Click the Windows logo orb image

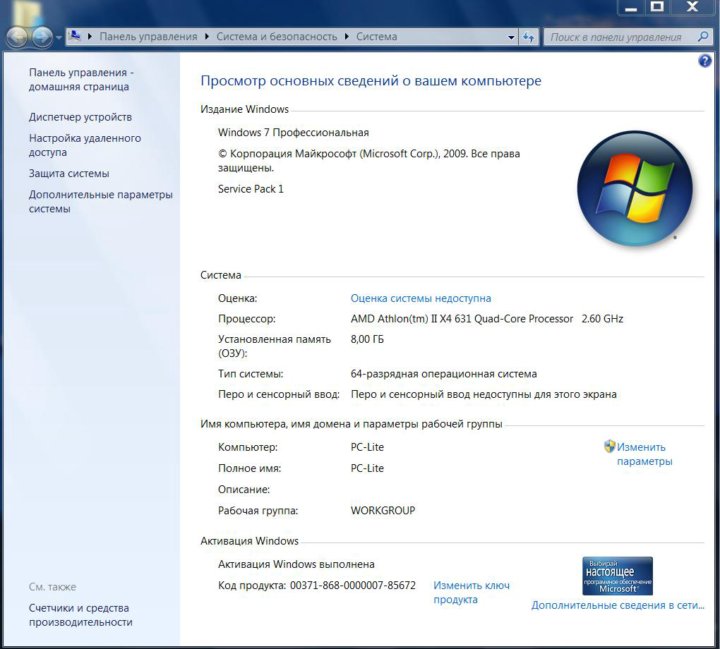click(x=635, y=188)
